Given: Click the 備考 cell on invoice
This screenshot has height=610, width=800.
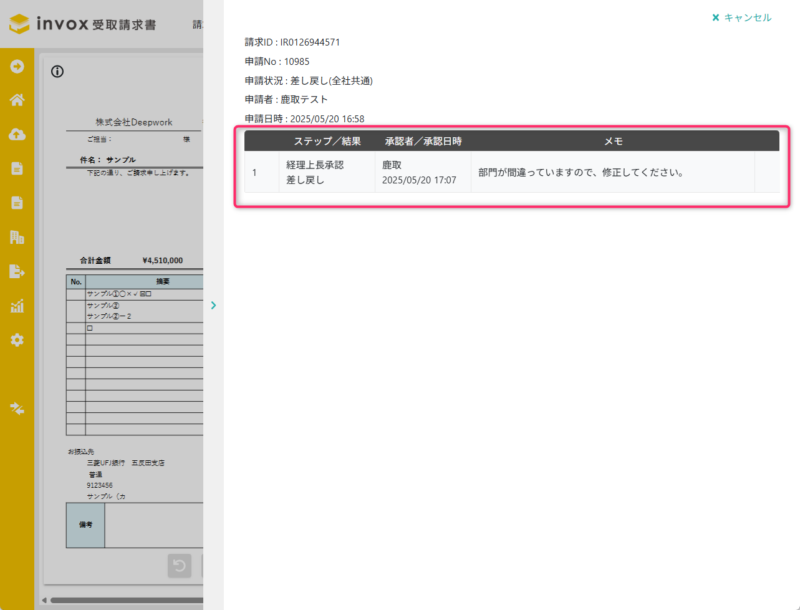Looking at the screenshot, I should (x=85, y=525).
